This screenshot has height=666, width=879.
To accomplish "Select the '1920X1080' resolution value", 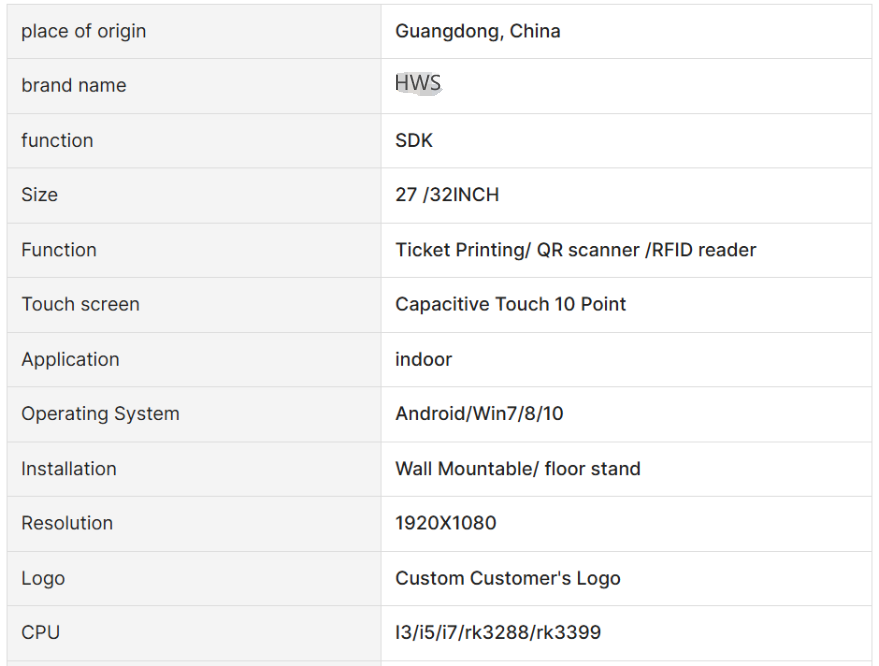I will [x=446, y=524].
